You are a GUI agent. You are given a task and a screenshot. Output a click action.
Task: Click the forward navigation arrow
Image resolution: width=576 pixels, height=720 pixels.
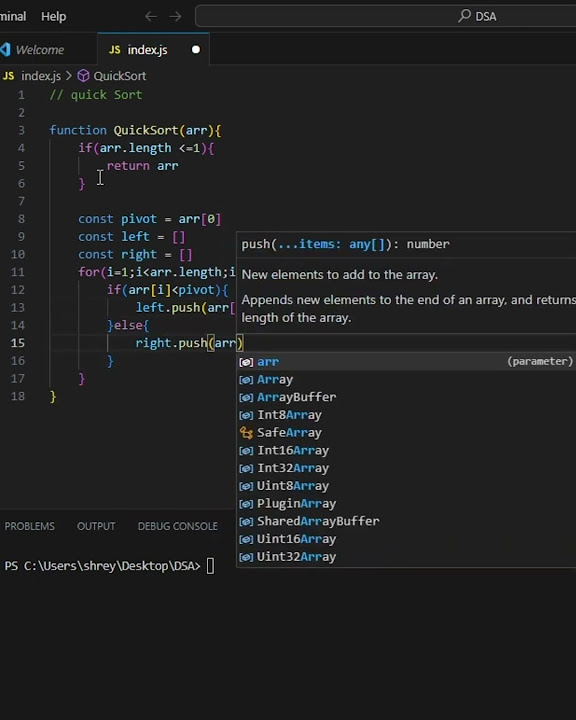(x=175, y=17)
